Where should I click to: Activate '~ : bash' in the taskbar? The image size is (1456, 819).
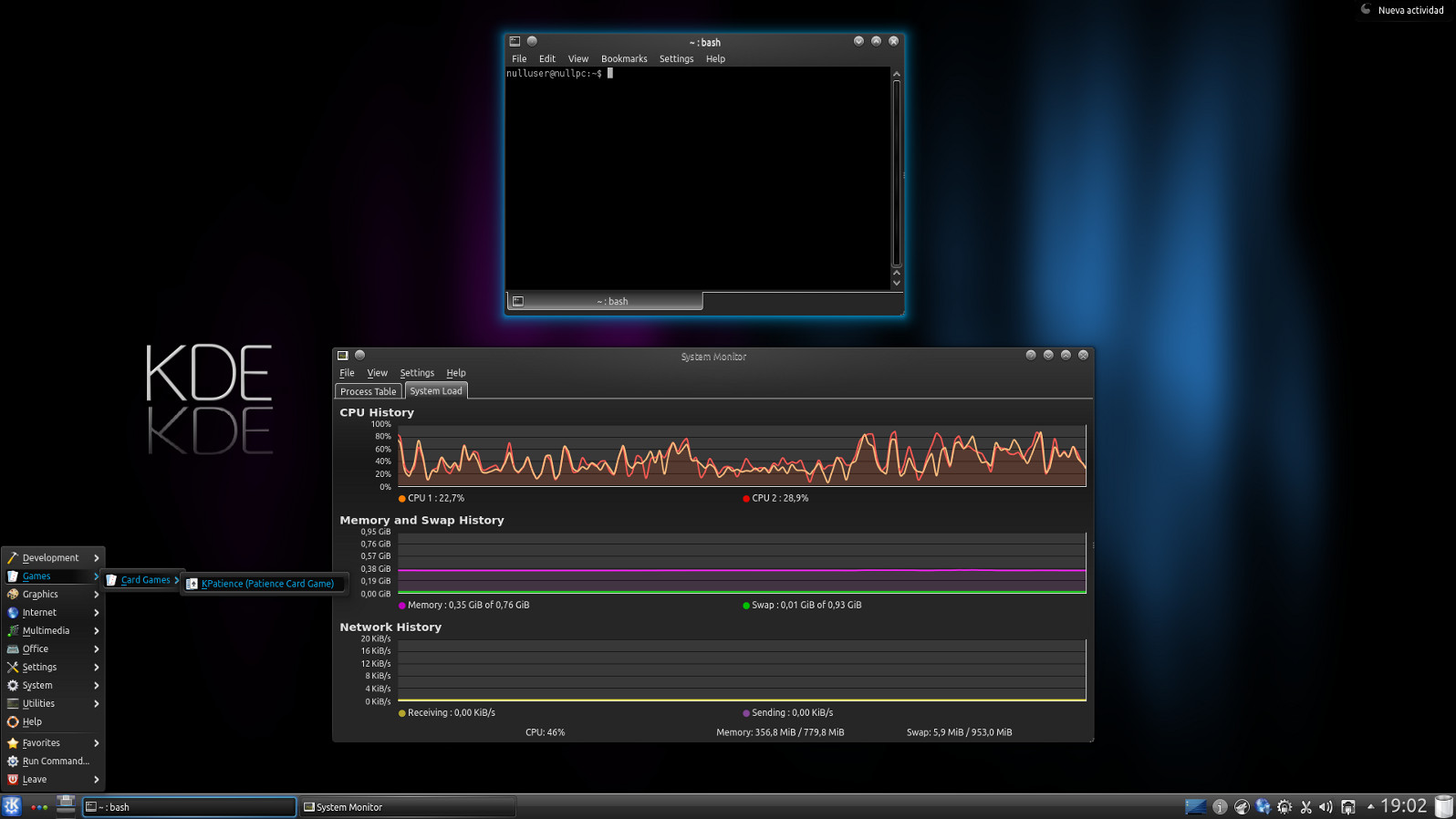coord(190,806)
